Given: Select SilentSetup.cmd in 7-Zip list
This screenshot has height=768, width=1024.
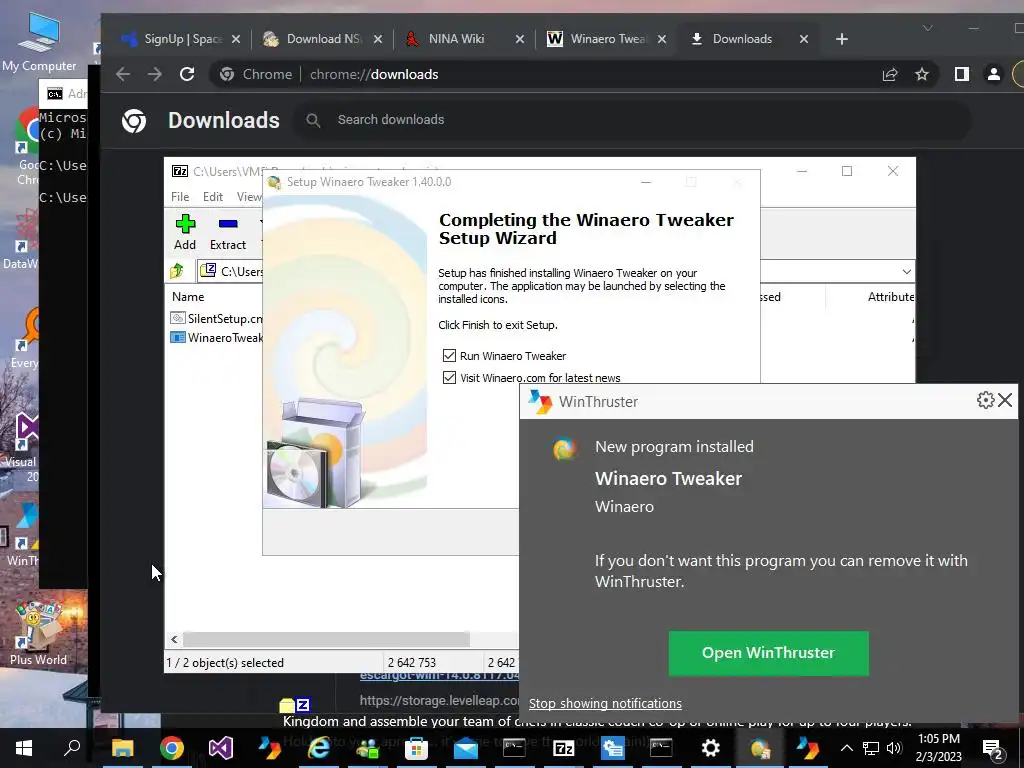Looking at the screenshot, I should 216,318.
